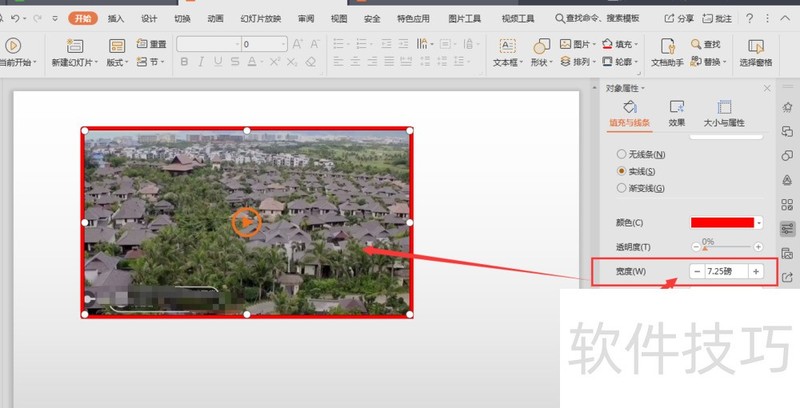Click the Text Box (文本框) icon

point(507,46)
